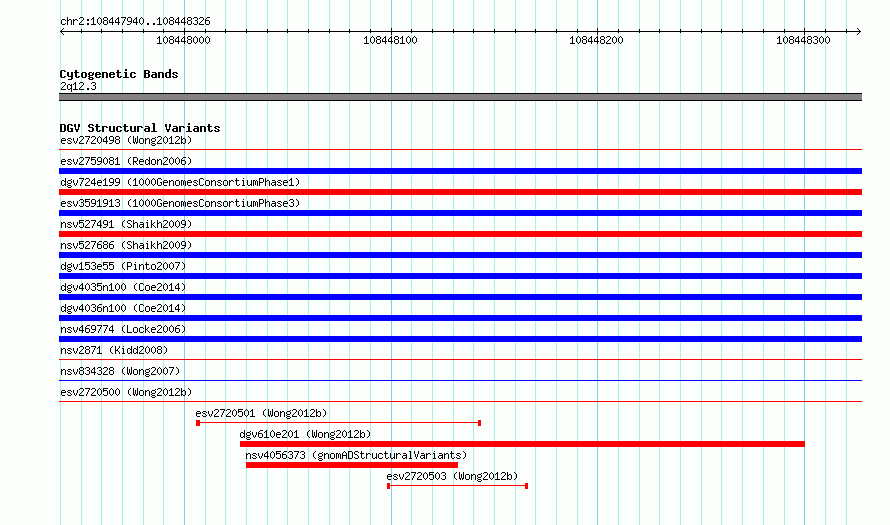This screenshot has height=525, width=890.
Task: Click ruler position 108448300
Action: coord(803,40)
